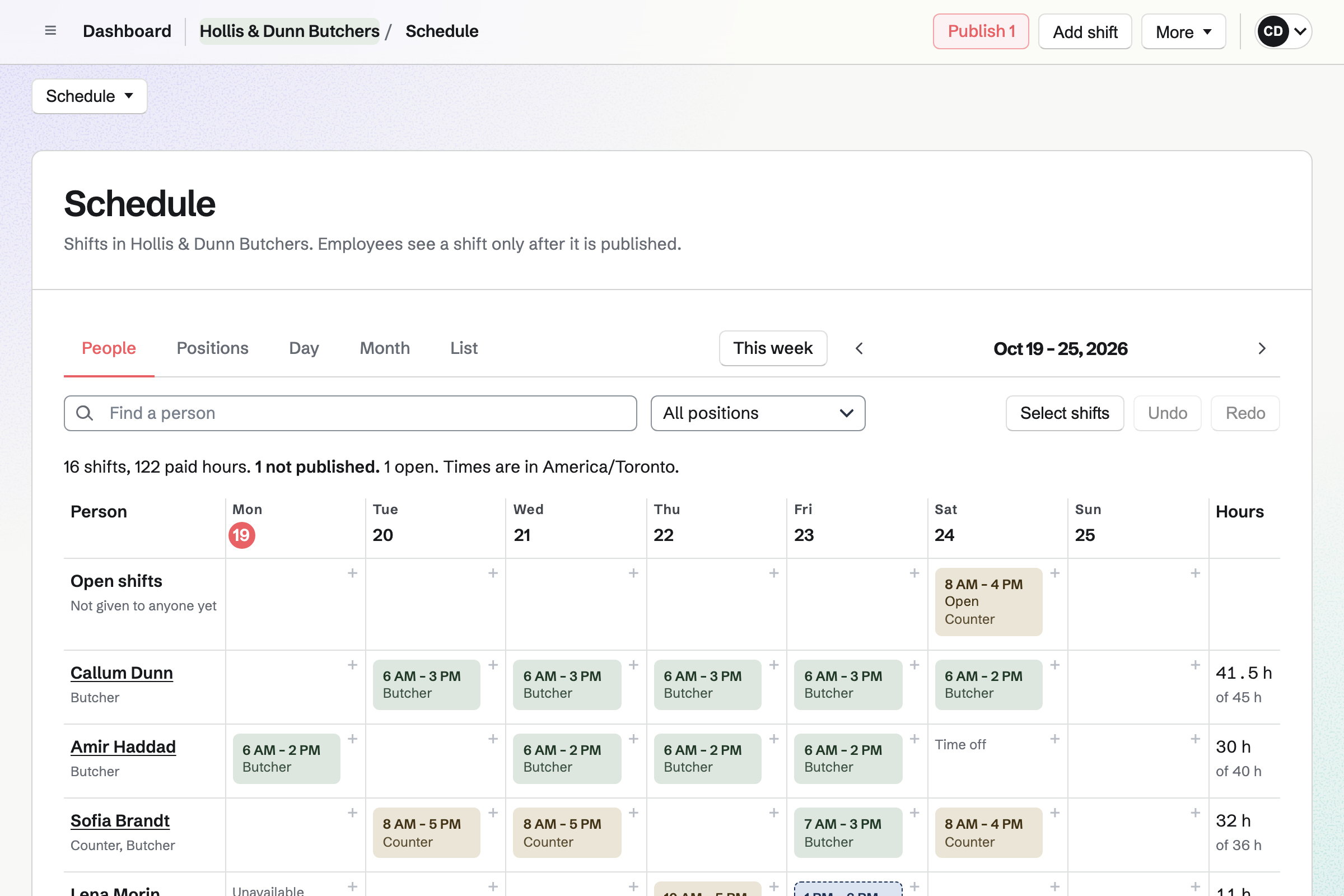Open Sofia Brandt's profile link
The width and height of the screenshot is (1344, 896).
tap(120, 820)
